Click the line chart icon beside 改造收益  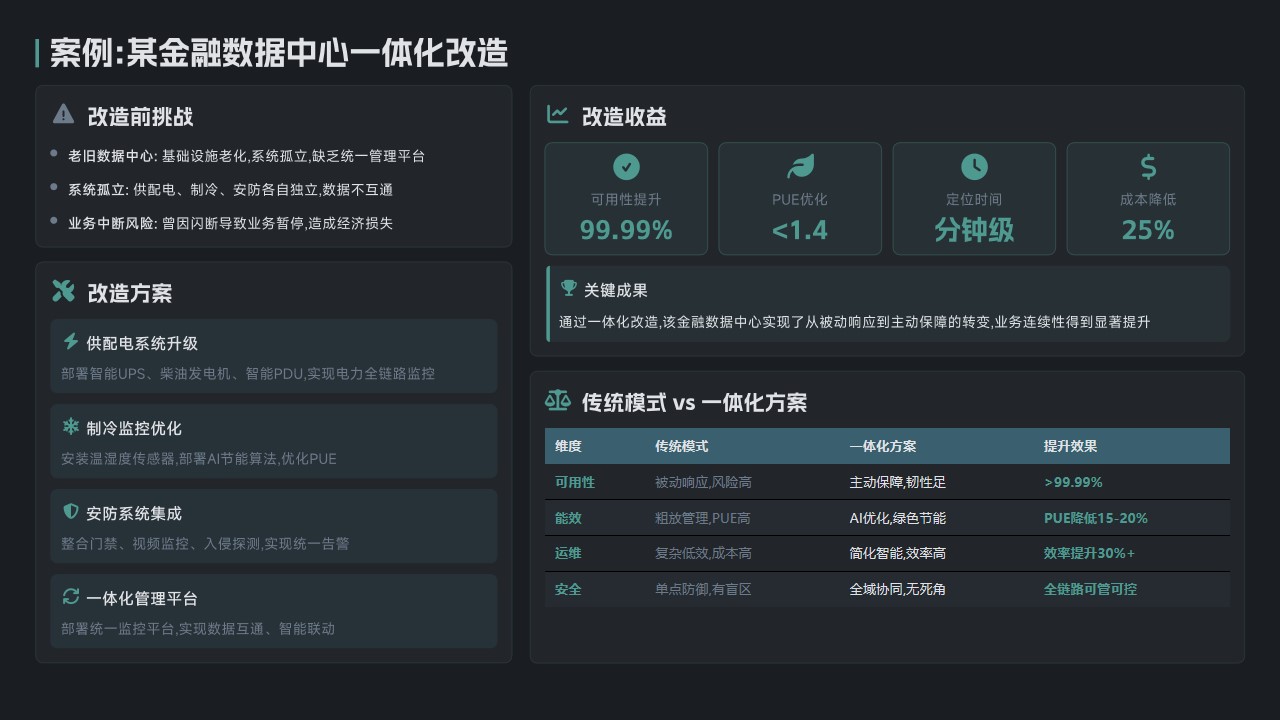[558, 115]
